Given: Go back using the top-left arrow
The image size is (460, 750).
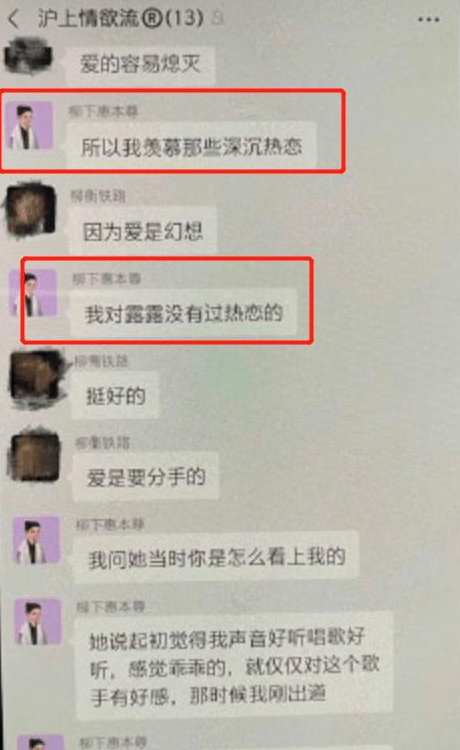Looking at the screenshot, I should (14, 19).
